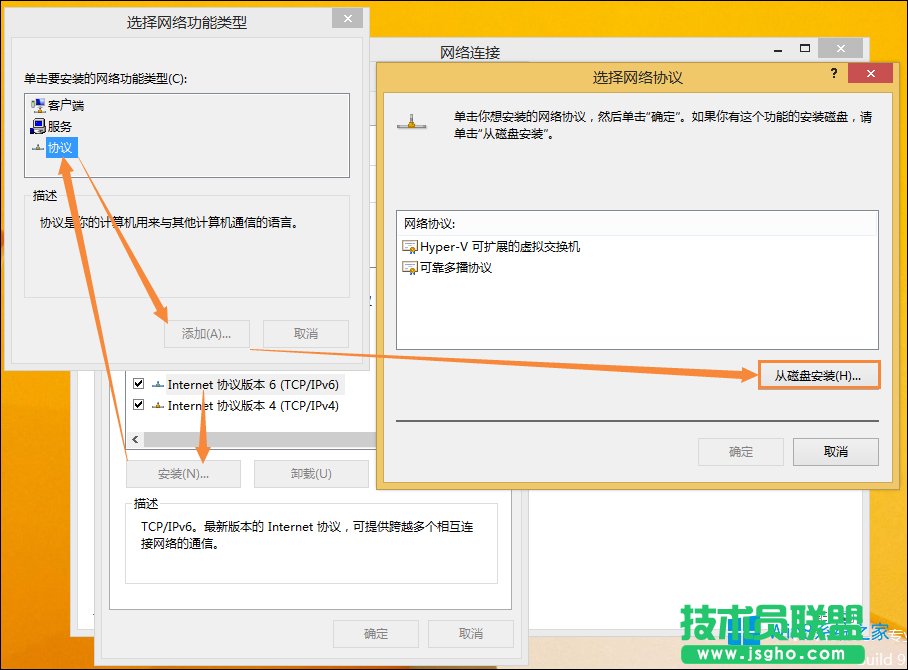Disable the TCP/IPv6 checkbox
Viewport: 908px width, 670px height.
click(136, 384)
